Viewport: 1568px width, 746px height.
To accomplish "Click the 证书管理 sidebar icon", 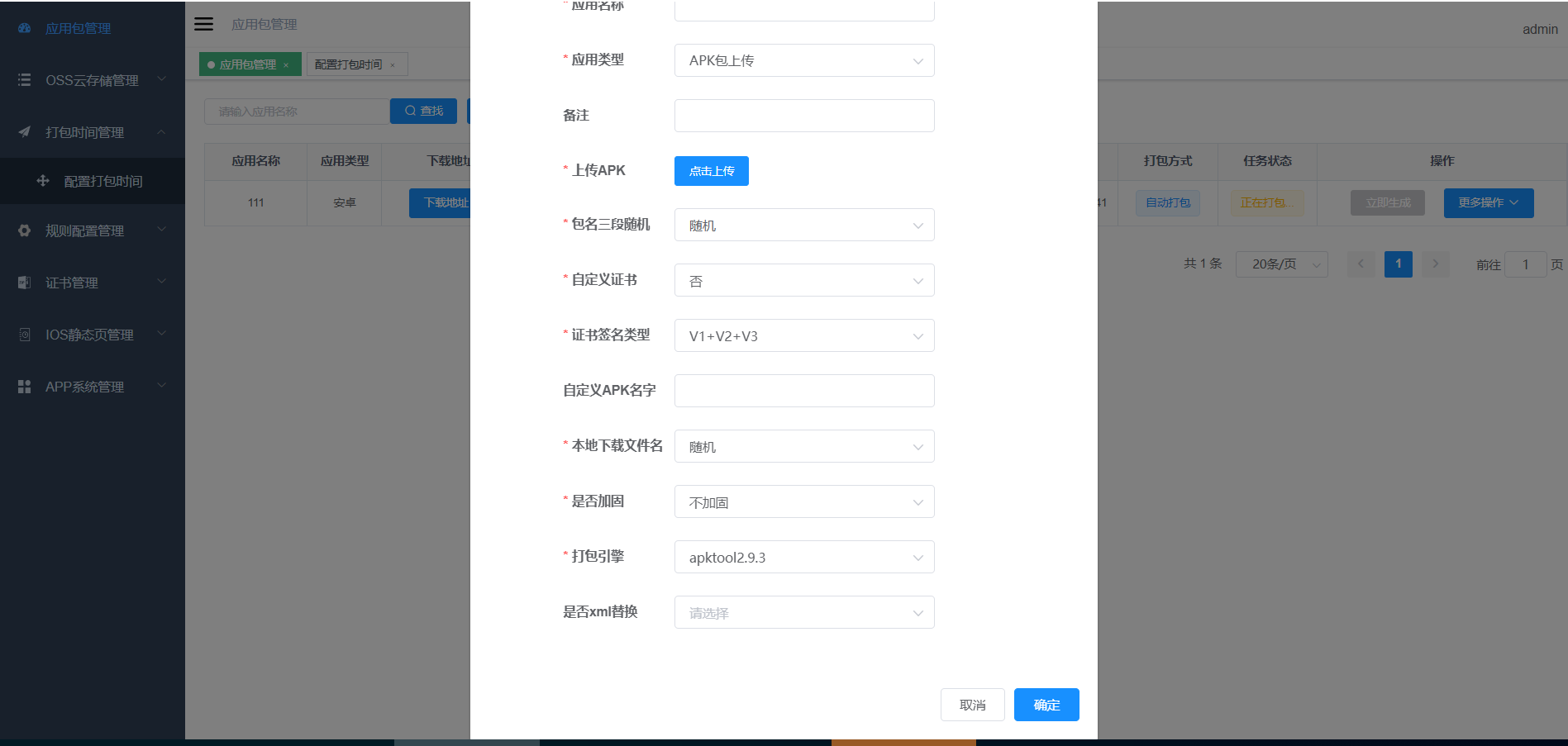I will pos(25,283).
